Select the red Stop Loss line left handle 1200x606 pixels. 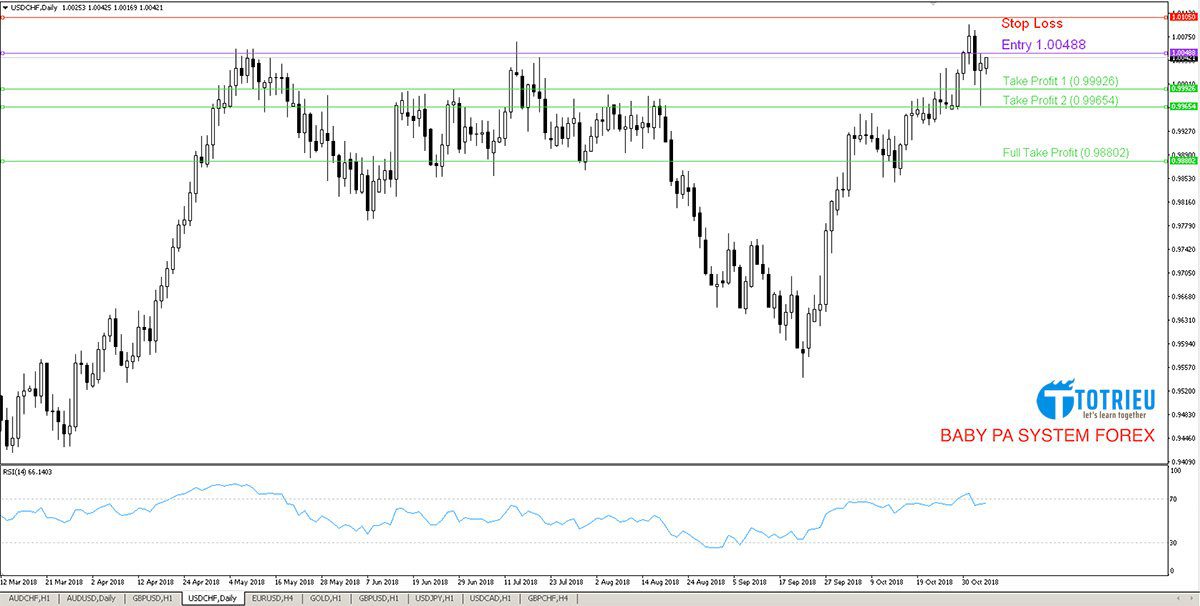point(3,18)
